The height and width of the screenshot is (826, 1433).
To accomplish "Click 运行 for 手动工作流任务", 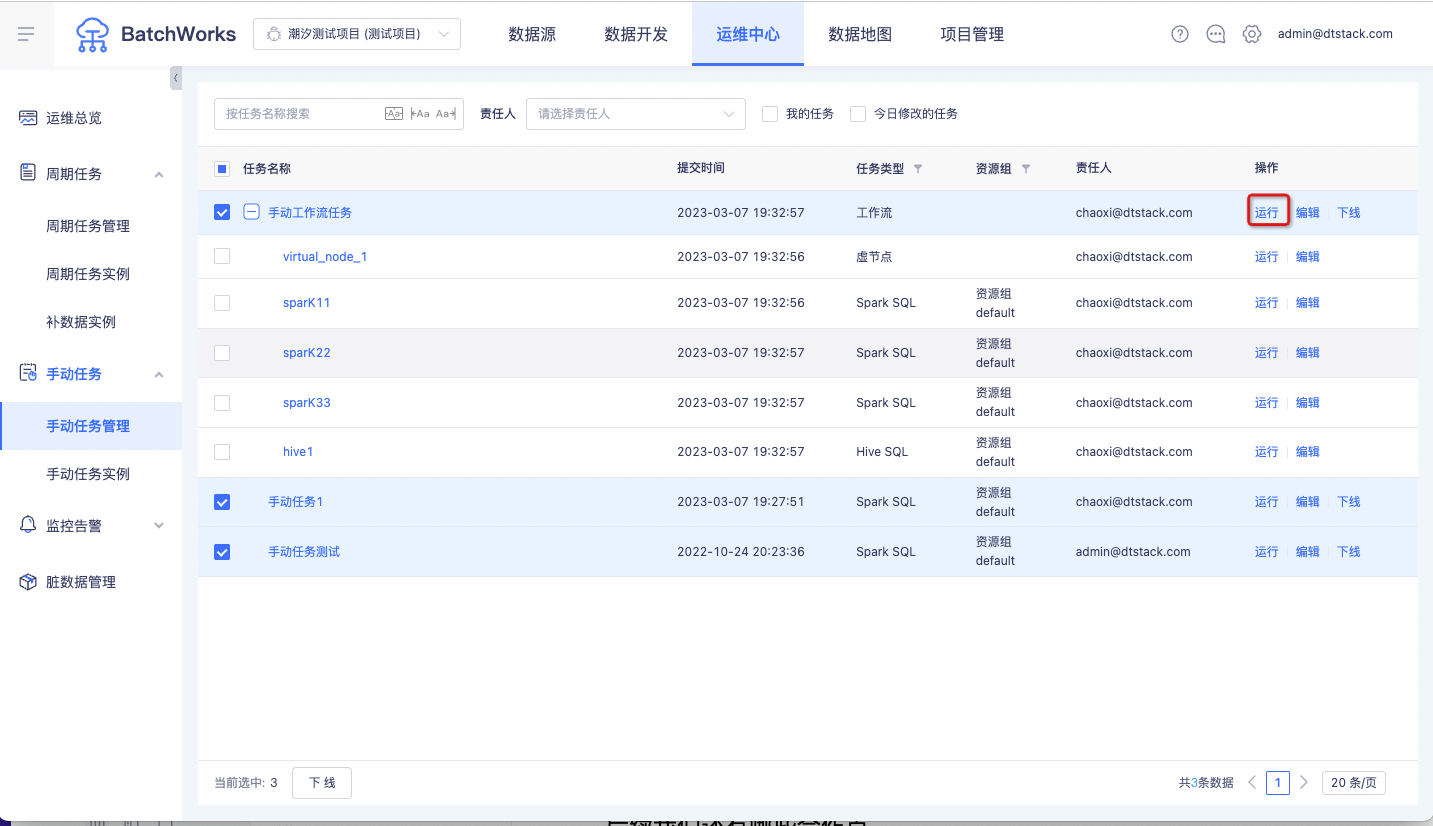I will 1267,212.
